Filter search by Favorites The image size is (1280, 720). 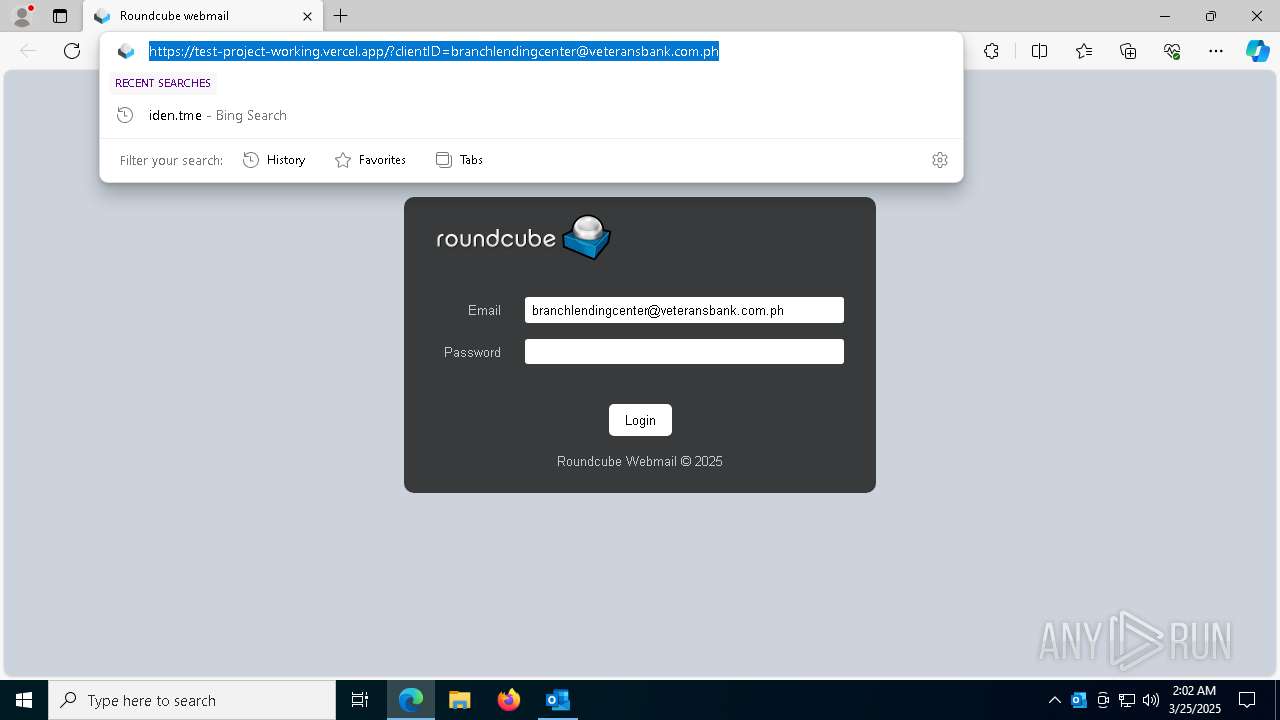[x=370, y=160]
